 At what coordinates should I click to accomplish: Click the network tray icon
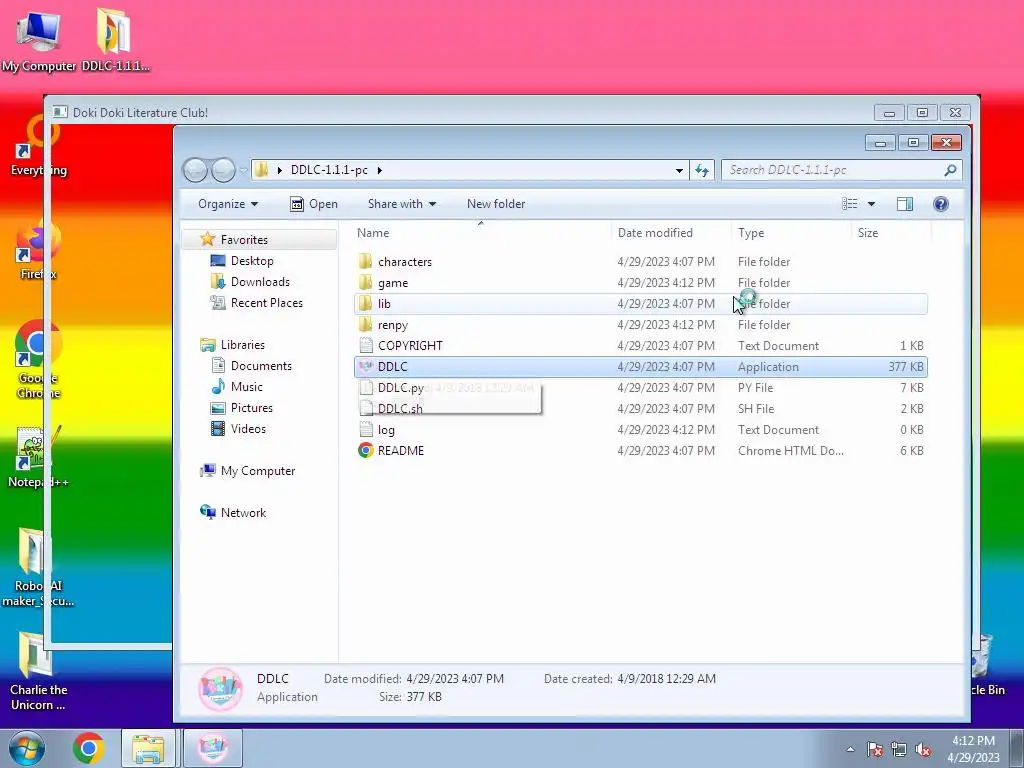899,749
